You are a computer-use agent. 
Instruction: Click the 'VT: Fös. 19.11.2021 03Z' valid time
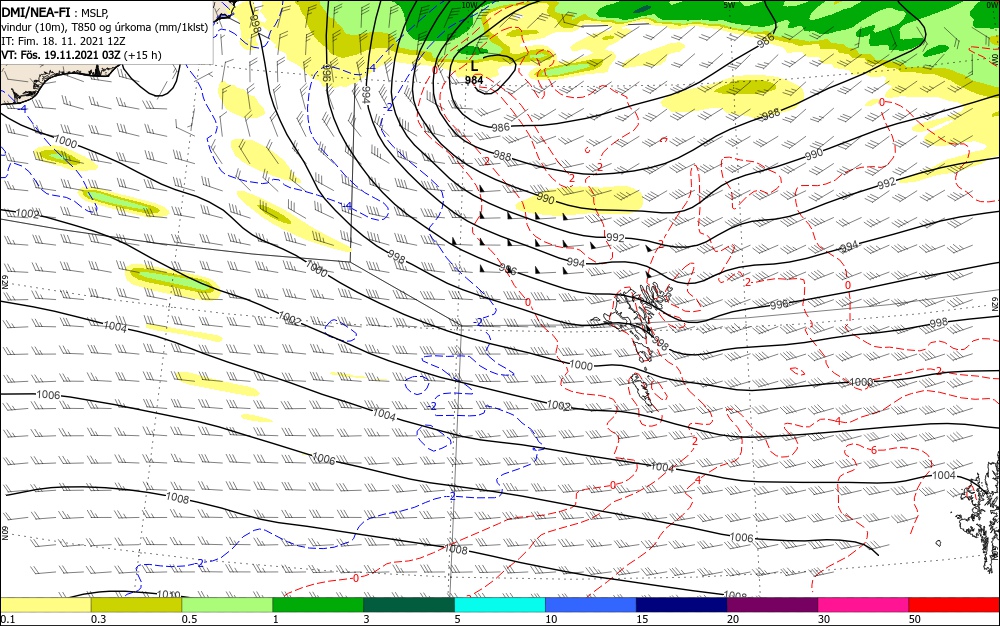[61, 55]
